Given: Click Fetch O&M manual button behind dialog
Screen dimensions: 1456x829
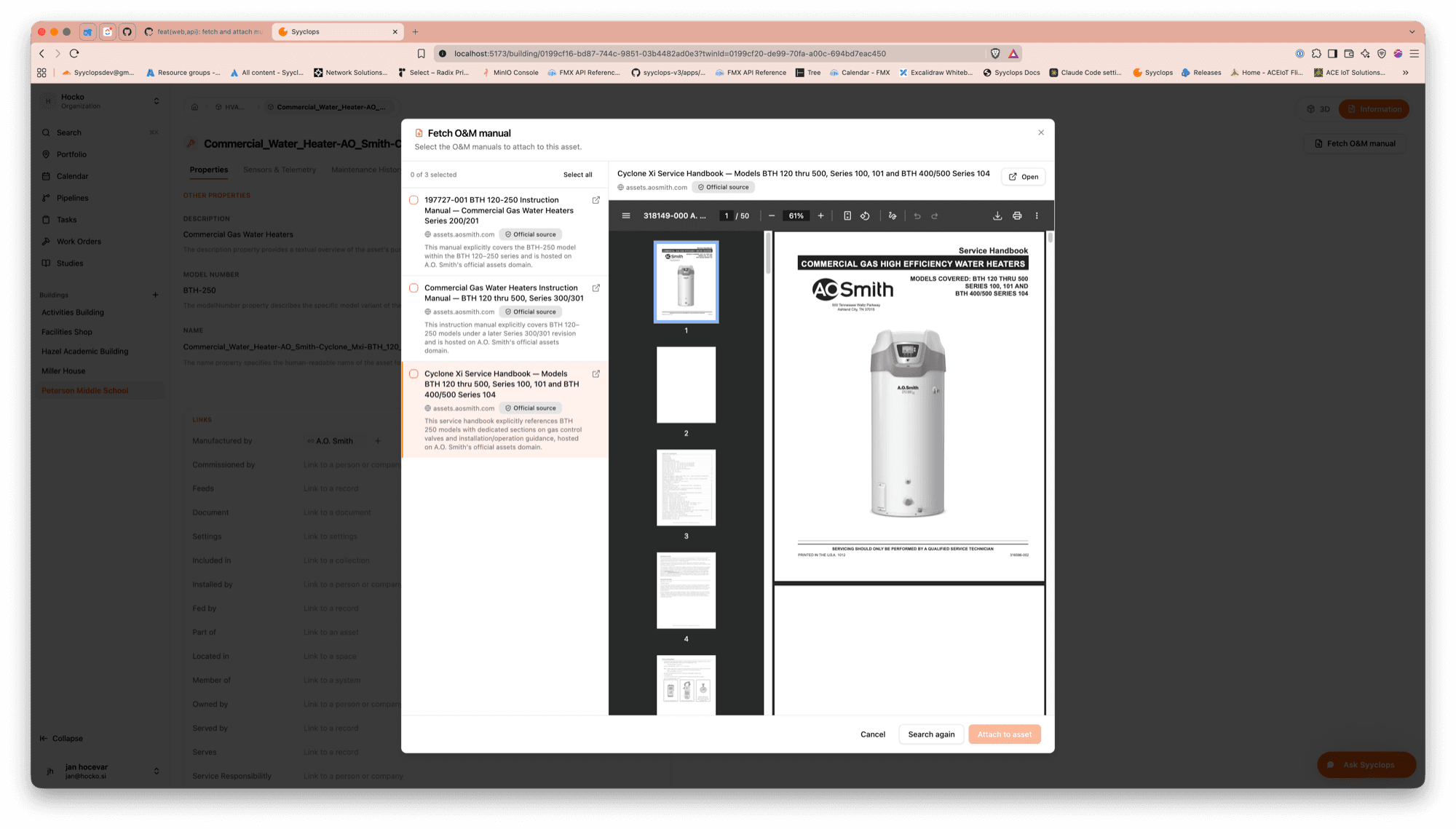Looking at the screenshot, I should pyautogui.click(x=1354, y=144).
